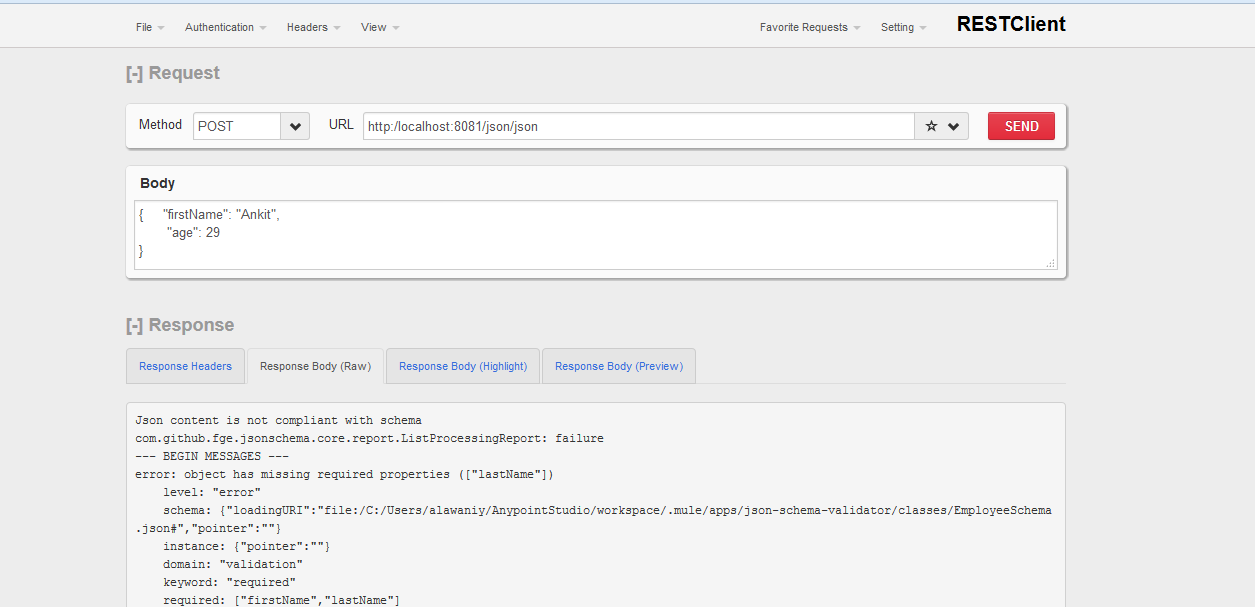Click the Body textarea resize handle

pos(1051,263)
